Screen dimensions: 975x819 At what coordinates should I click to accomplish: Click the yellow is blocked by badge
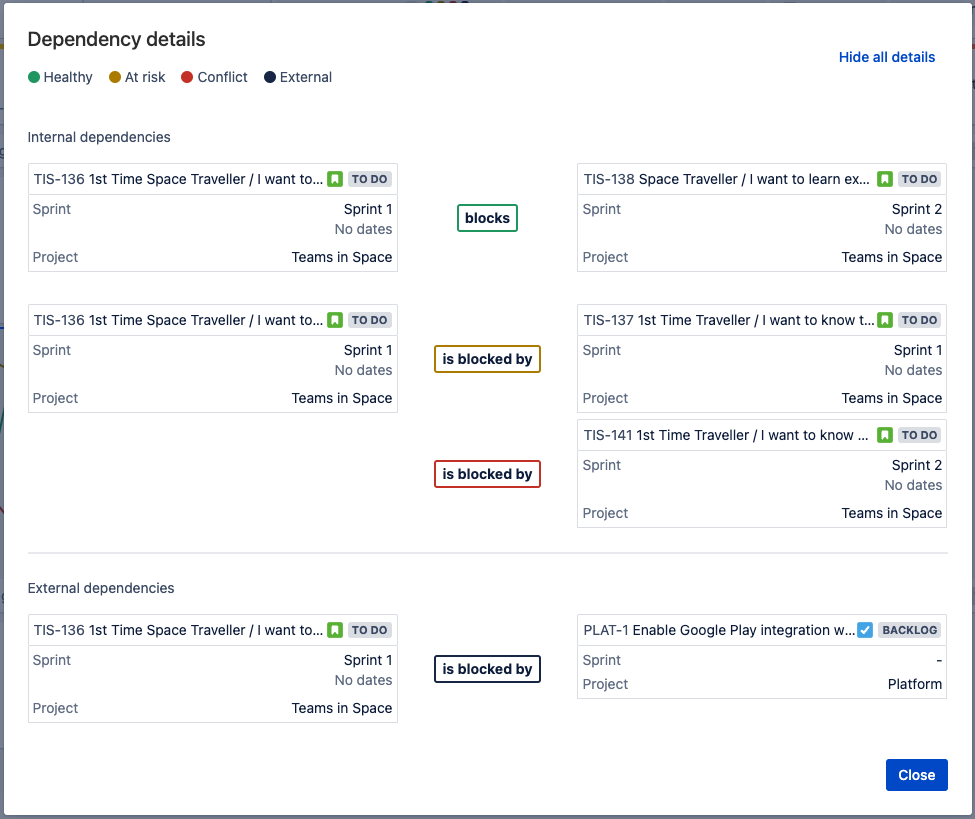coord(487,358)
